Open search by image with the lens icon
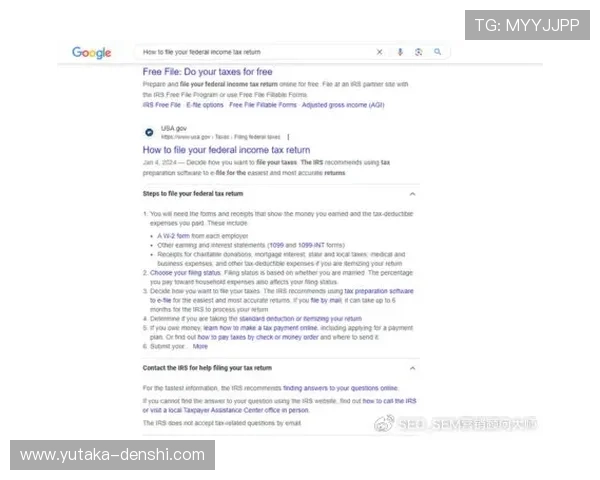Viewport: 600px width, 480px height. pos(418,52)
